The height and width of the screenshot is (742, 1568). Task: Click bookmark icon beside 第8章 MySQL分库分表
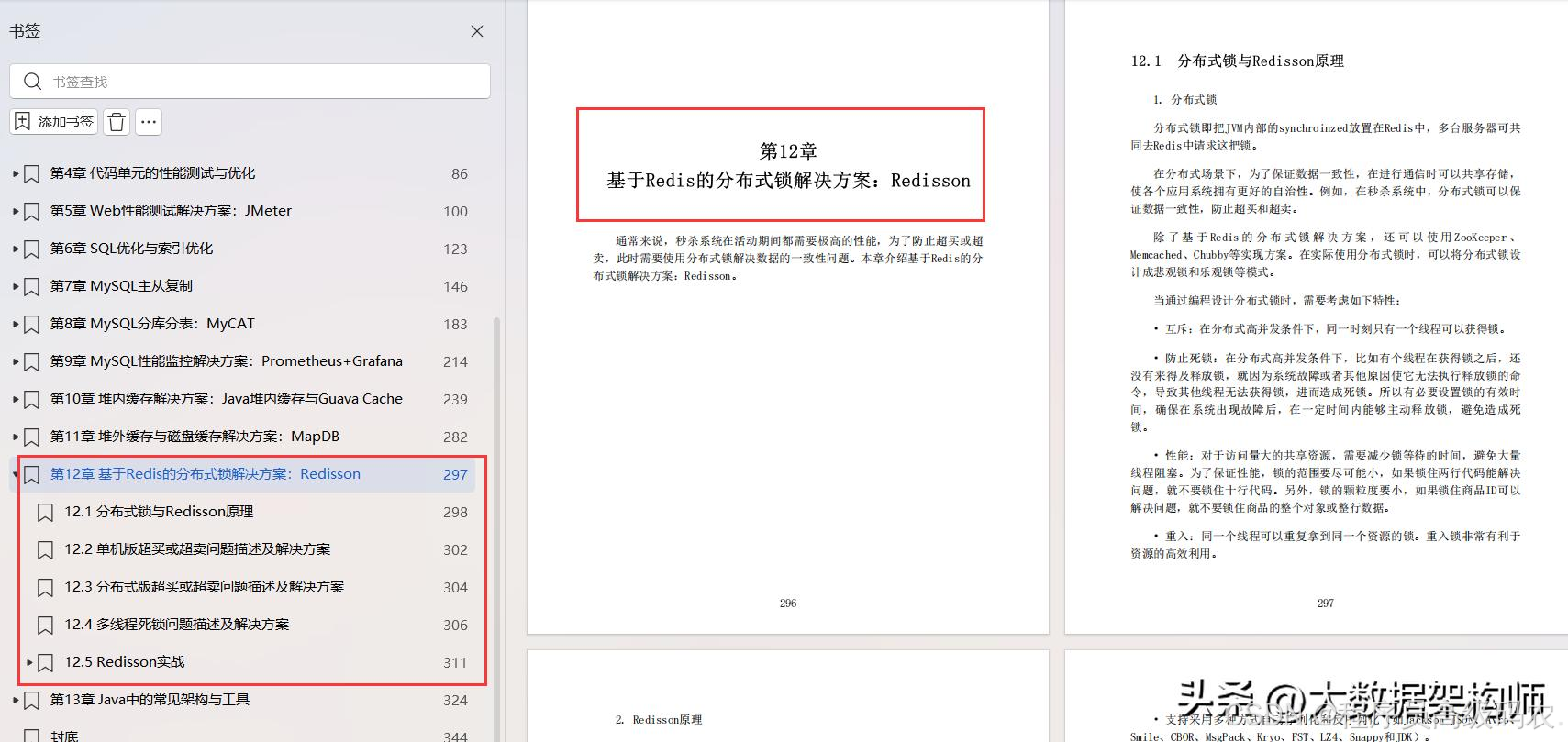(x=31, y=324)
